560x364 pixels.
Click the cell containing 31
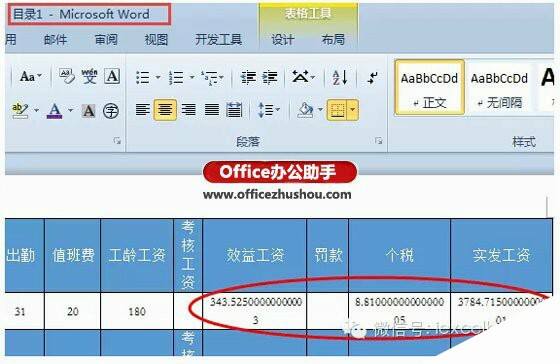(24, 311)
